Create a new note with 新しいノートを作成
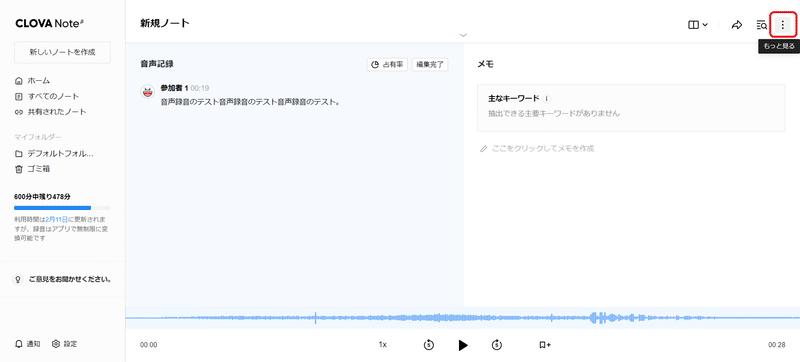 (62, 52)
